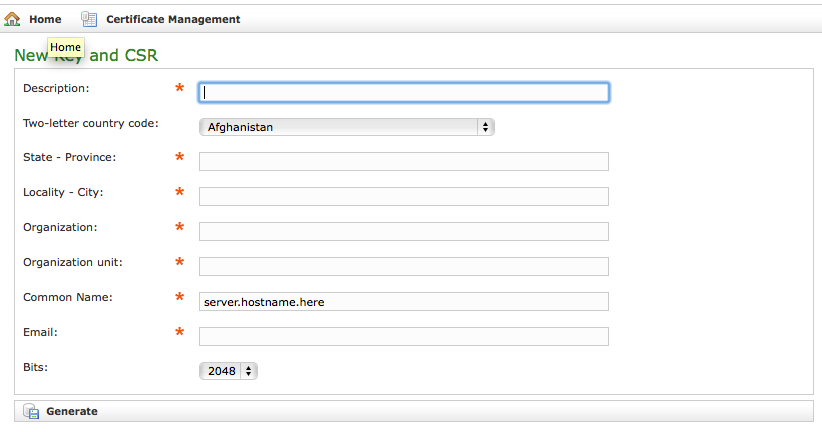Image resolution: width=822 pixels, height=432 pixels.
Task: Click the "Description:" field label
Action: (x=56, y=88)
